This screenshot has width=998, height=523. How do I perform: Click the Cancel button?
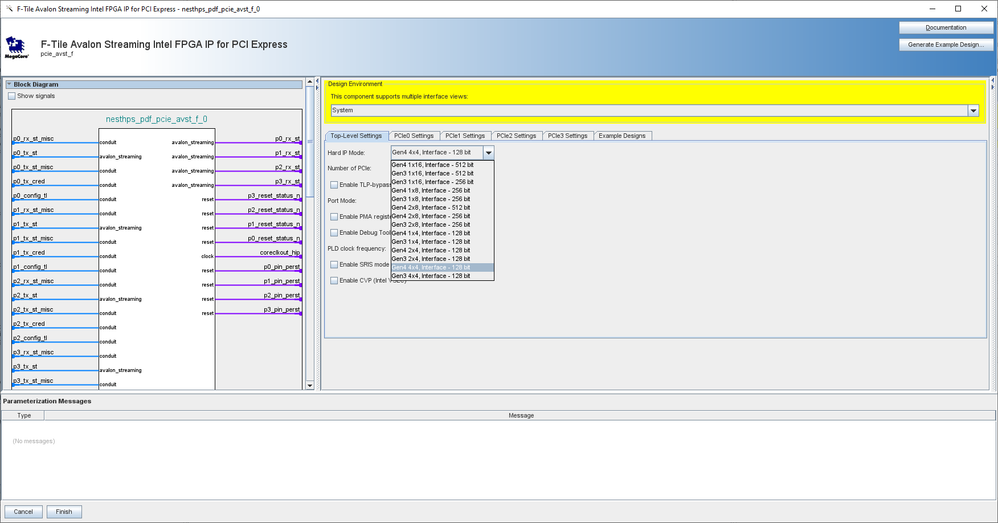tap(24, 512)
